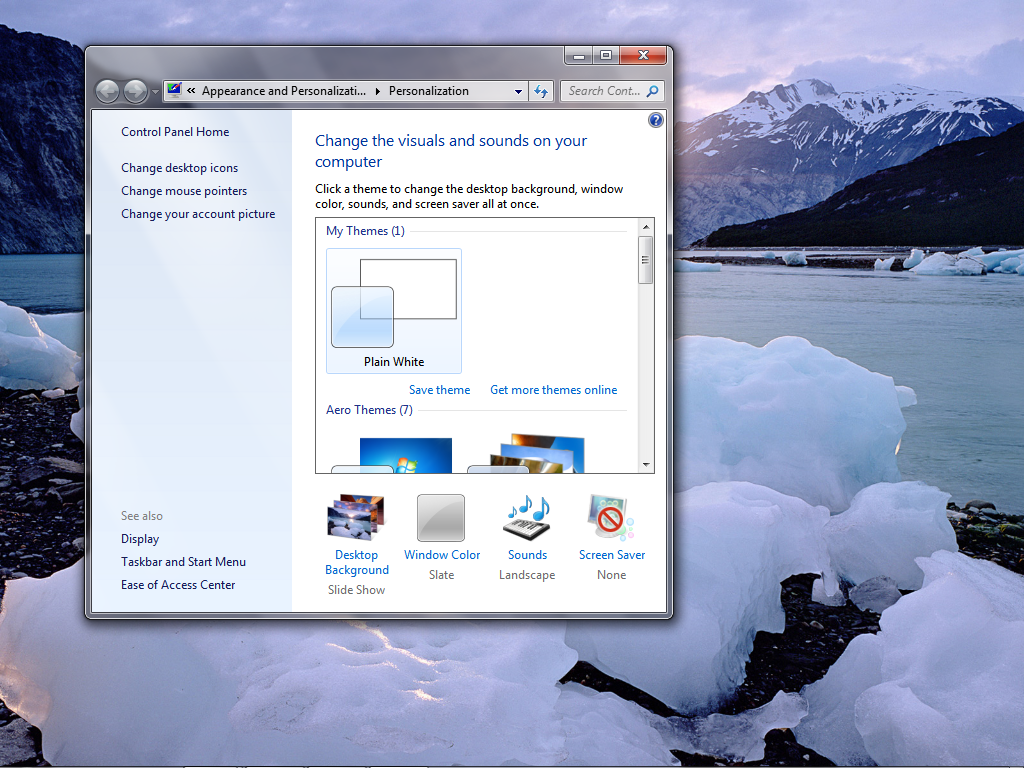The height and width of the screenshot is (768, 1024).
Task: Click the magnifying glass search icon
Action: [653, 91]
